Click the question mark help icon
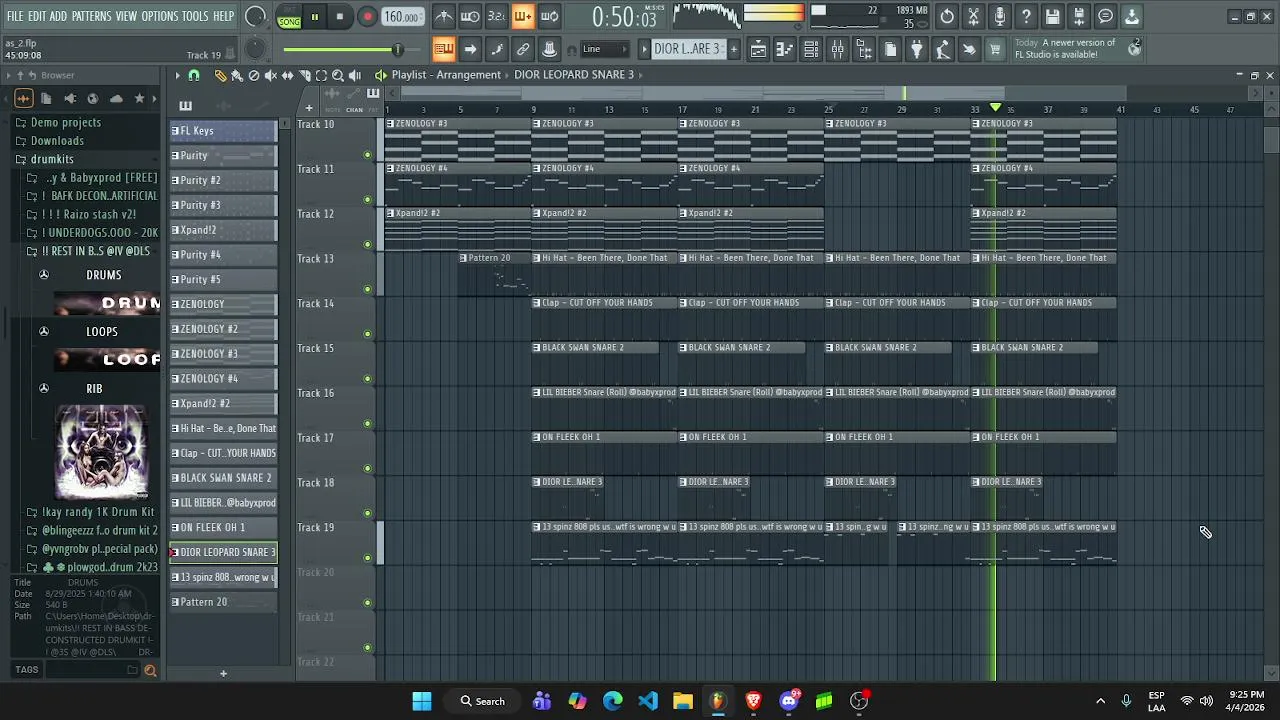This screenshot has width=1280, height=720. click(x=1026, y=16)
